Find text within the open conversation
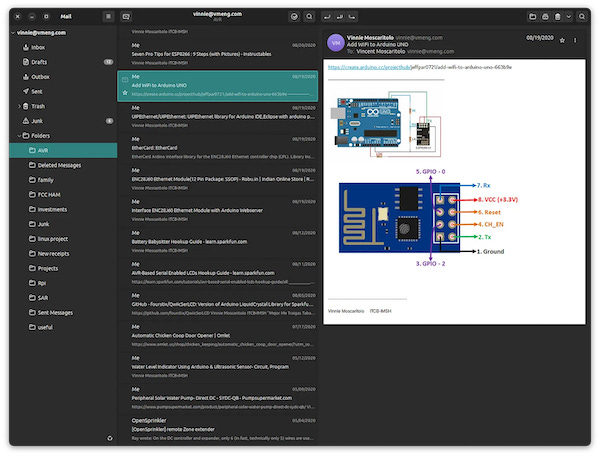The width and height of the screenshot is (600, 456). pyautogui.click(x=582, y=16)
